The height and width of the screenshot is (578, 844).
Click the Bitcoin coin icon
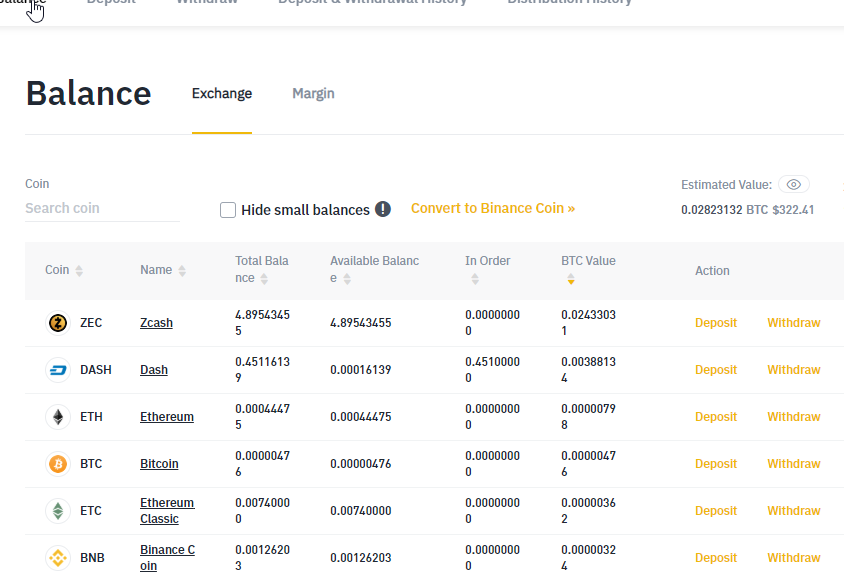[x=58, y=464]
